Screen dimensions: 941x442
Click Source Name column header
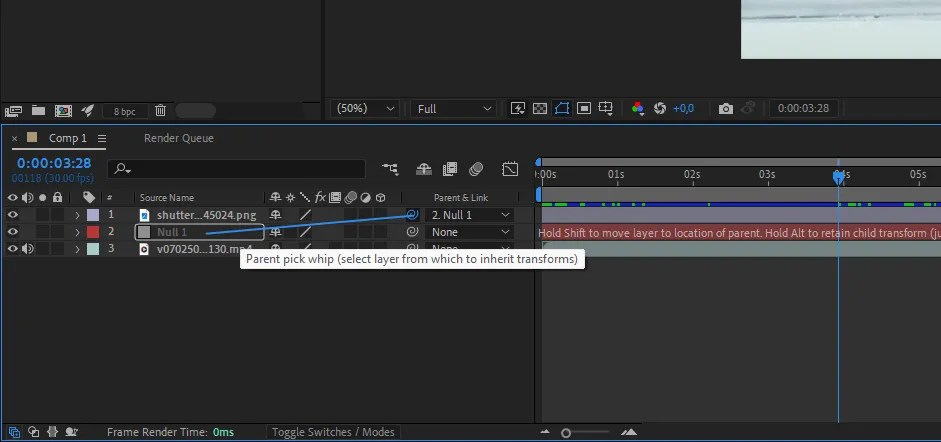pos(166,197)
